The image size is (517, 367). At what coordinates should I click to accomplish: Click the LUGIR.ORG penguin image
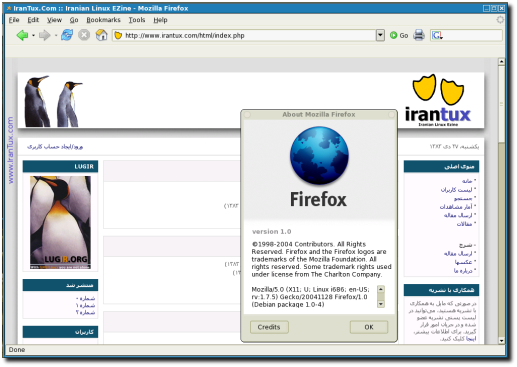60,222
